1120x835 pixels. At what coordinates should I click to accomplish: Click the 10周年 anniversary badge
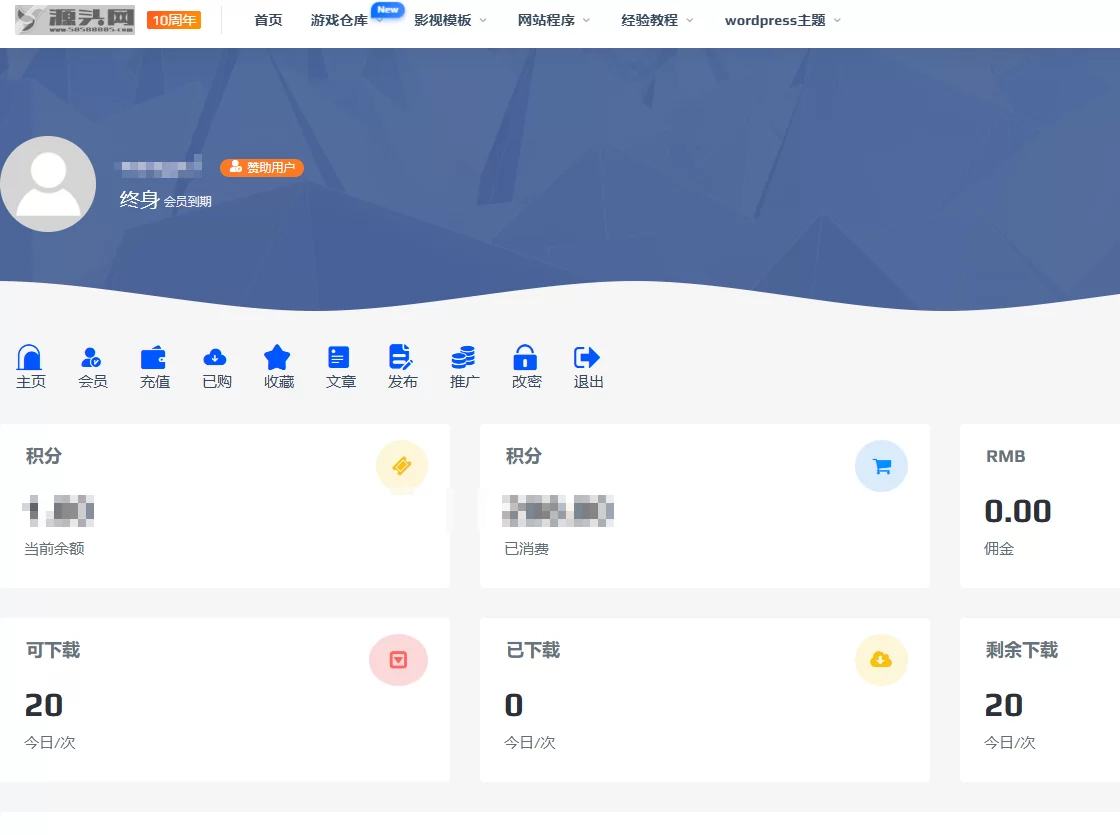174,20
